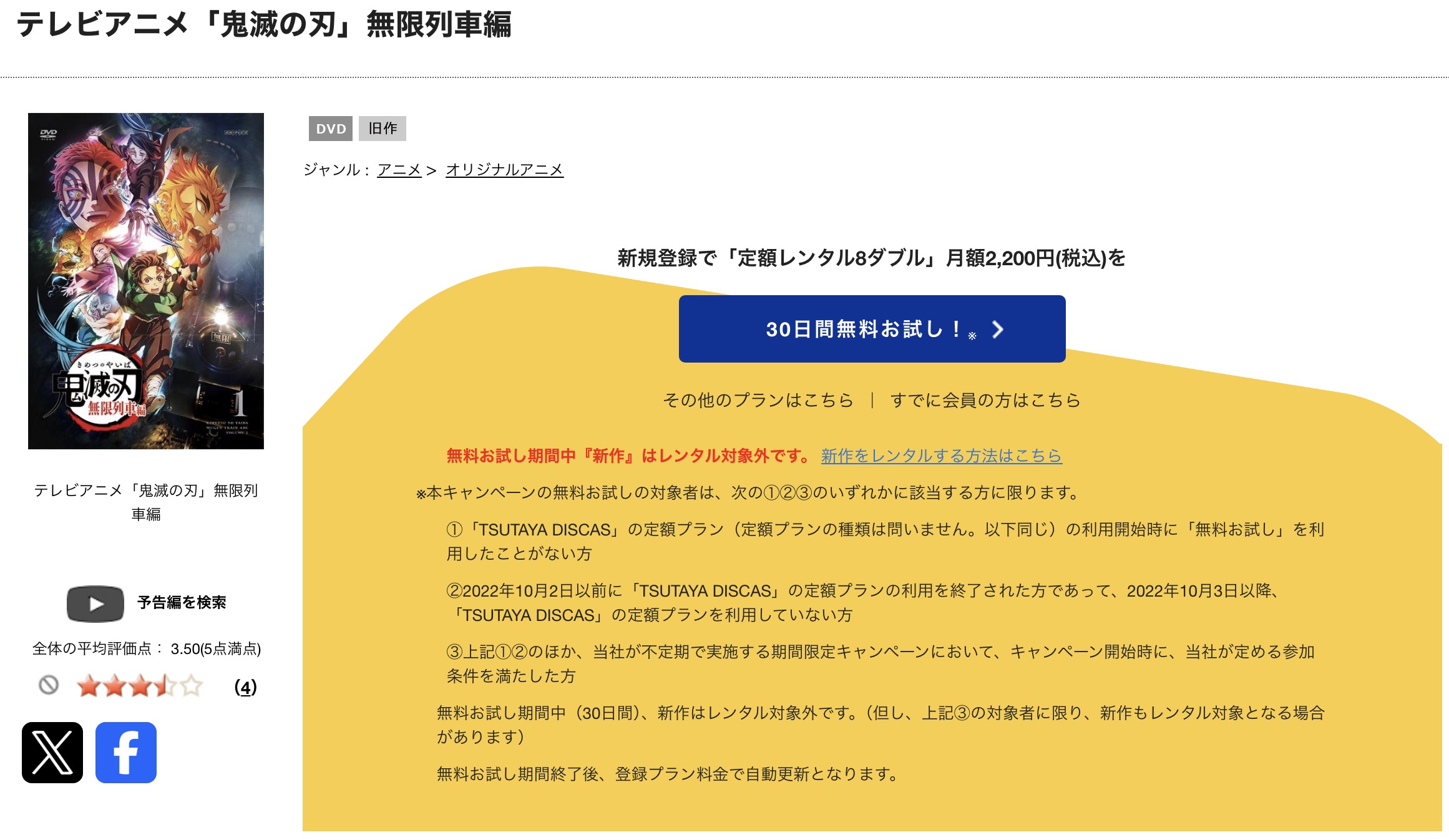Viewport: 1449px width, 840px height.
Task: Click the video play trailer icon
Action: 95,603
